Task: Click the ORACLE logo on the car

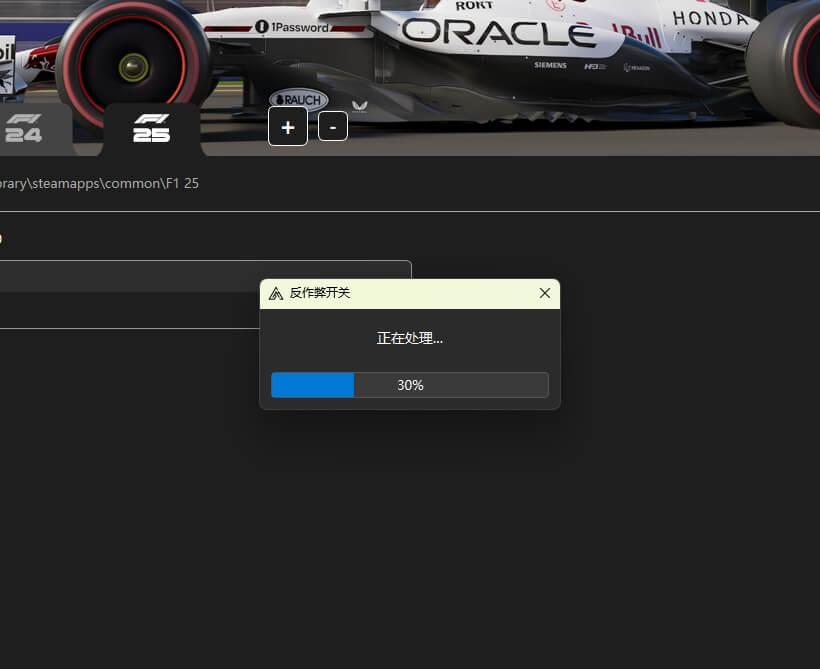Action: (x=497, y=32)
